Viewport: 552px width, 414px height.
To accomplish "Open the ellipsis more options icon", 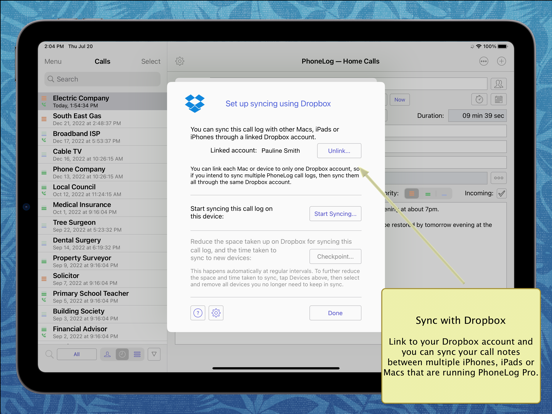I will click(484, 61).
